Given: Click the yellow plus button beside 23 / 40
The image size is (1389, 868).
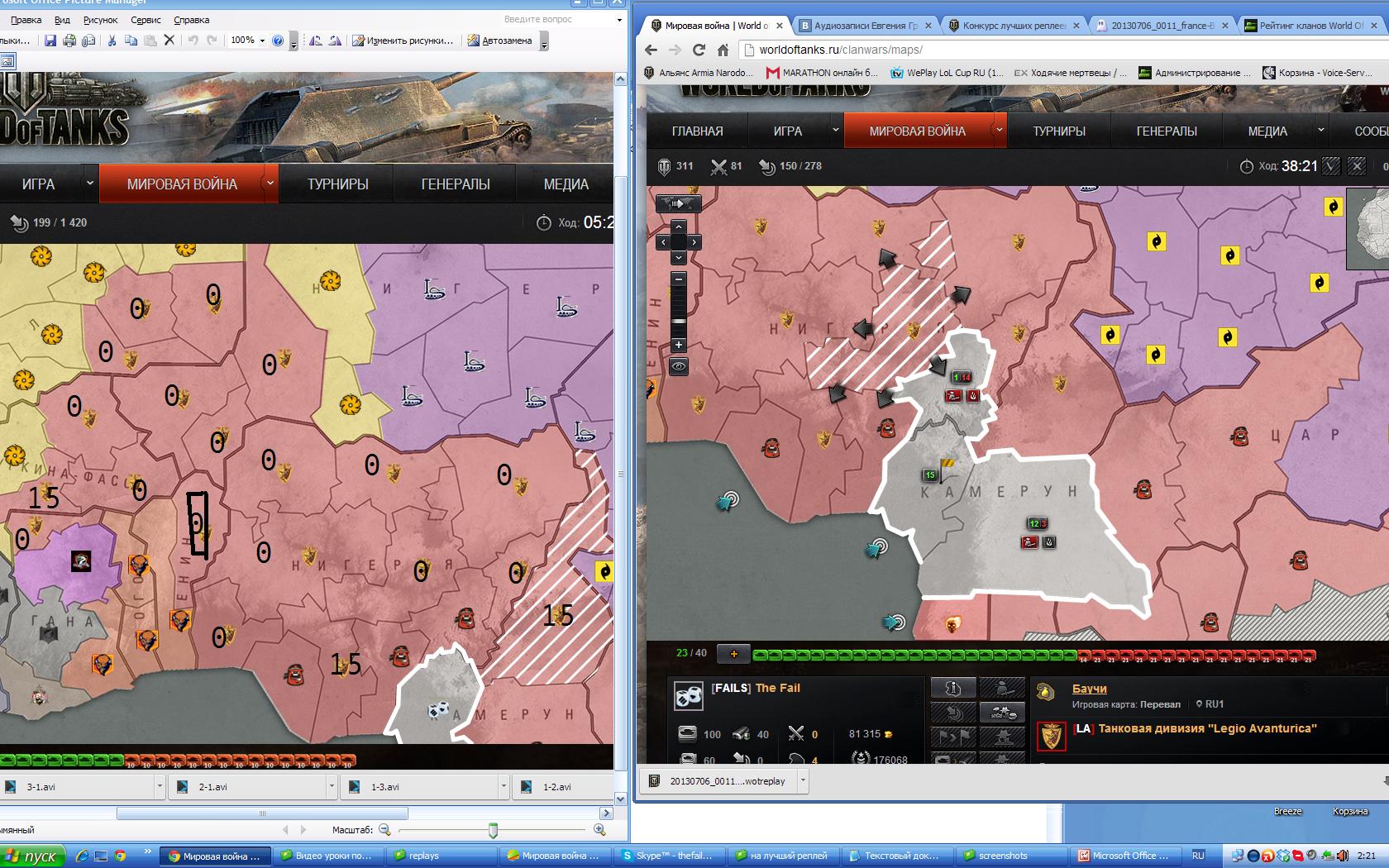Looking at the screenshot, I should 733,653.
